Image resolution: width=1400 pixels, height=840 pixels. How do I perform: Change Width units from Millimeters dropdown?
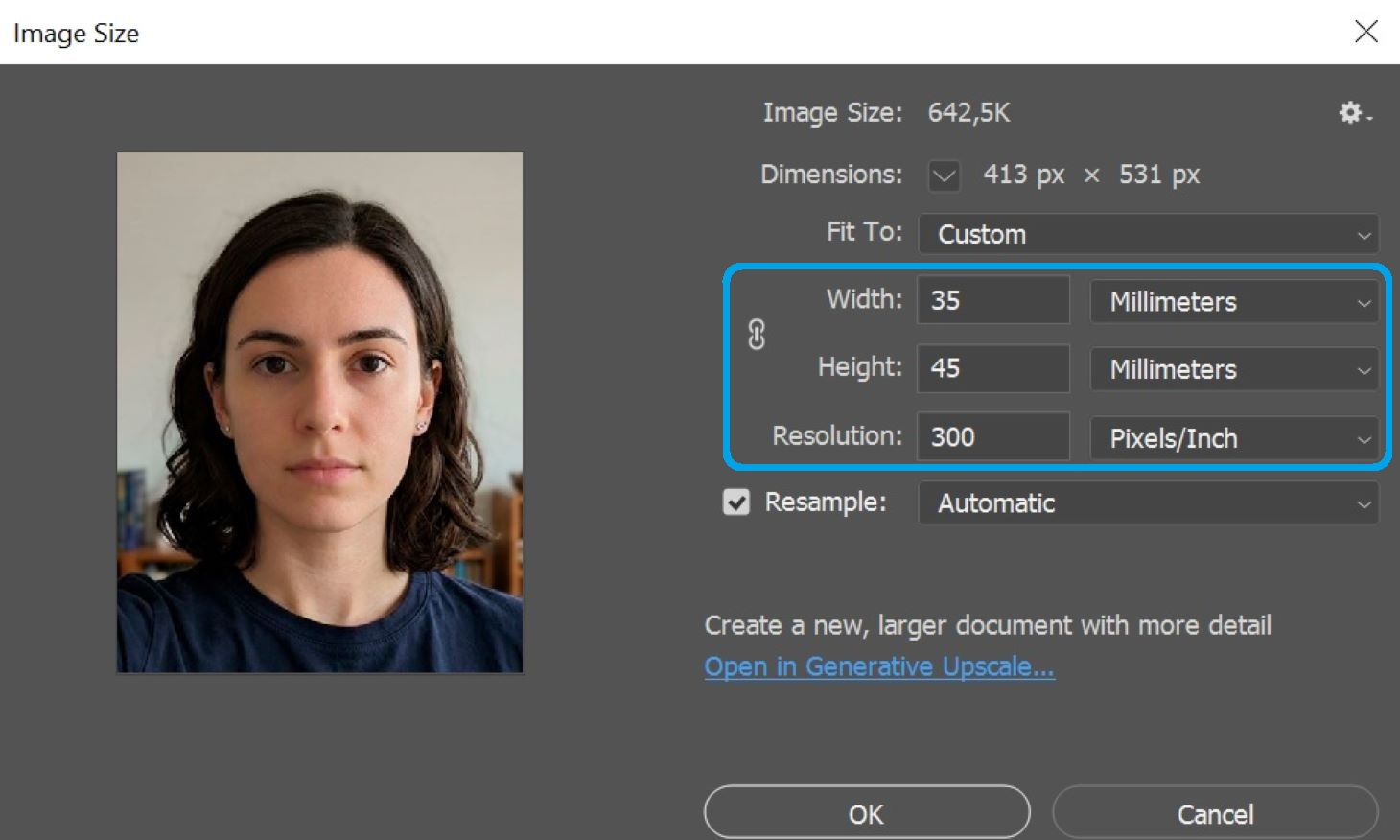click(x=1233, y=302)
